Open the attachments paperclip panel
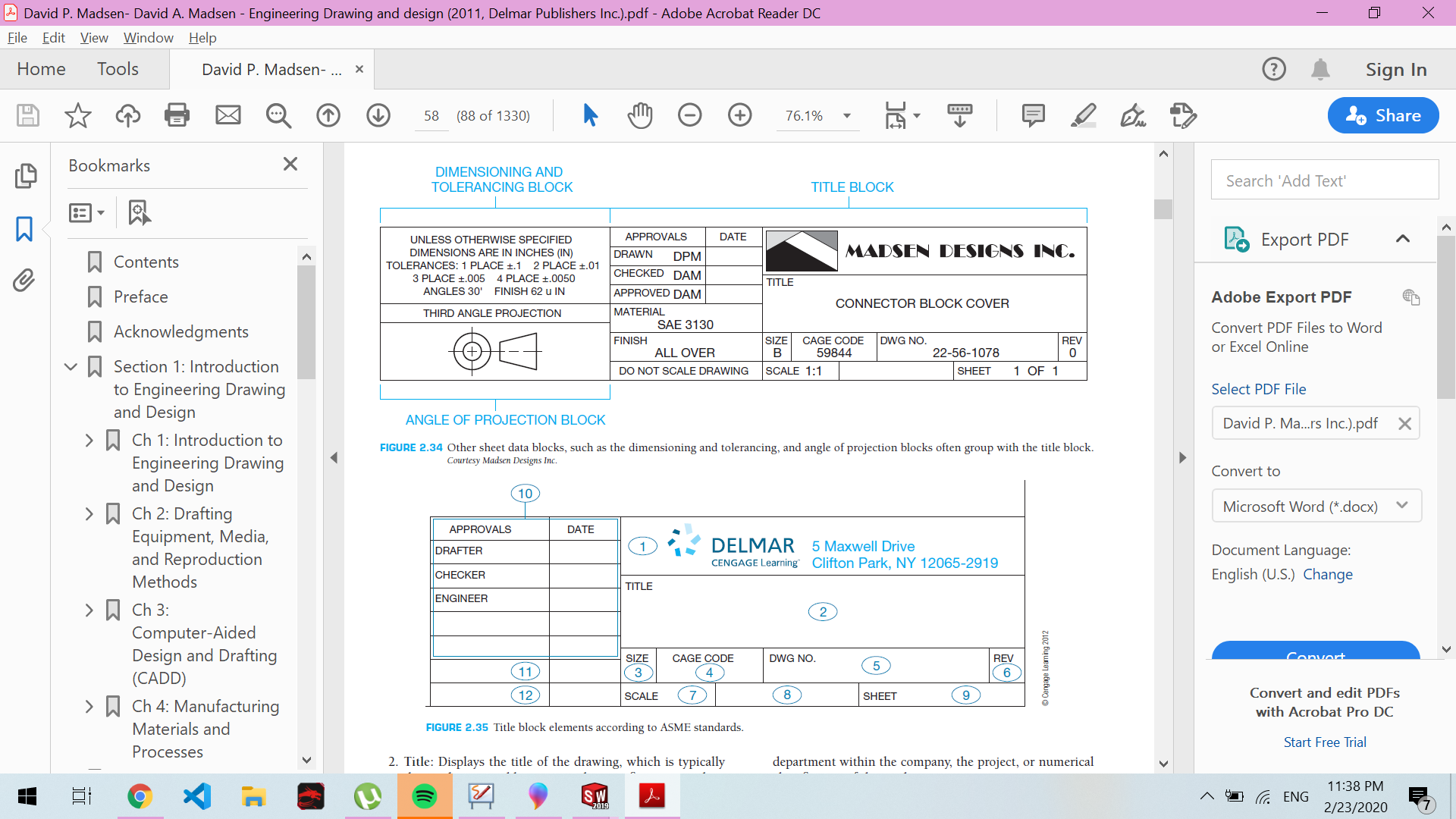This screenshot has height=819, width=1456. 24,281
